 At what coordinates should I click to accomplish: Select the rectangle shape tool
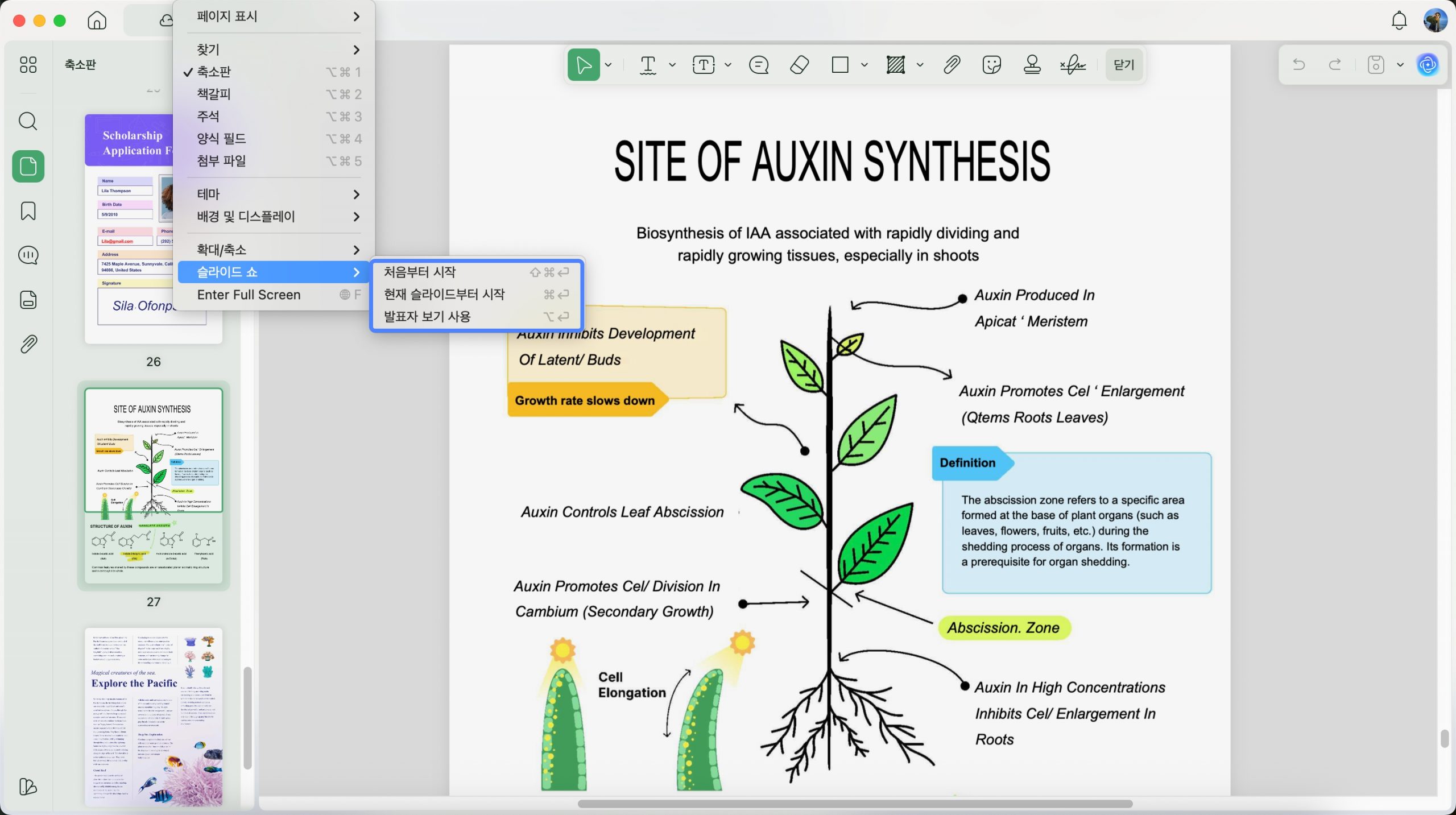coord(840,65)
